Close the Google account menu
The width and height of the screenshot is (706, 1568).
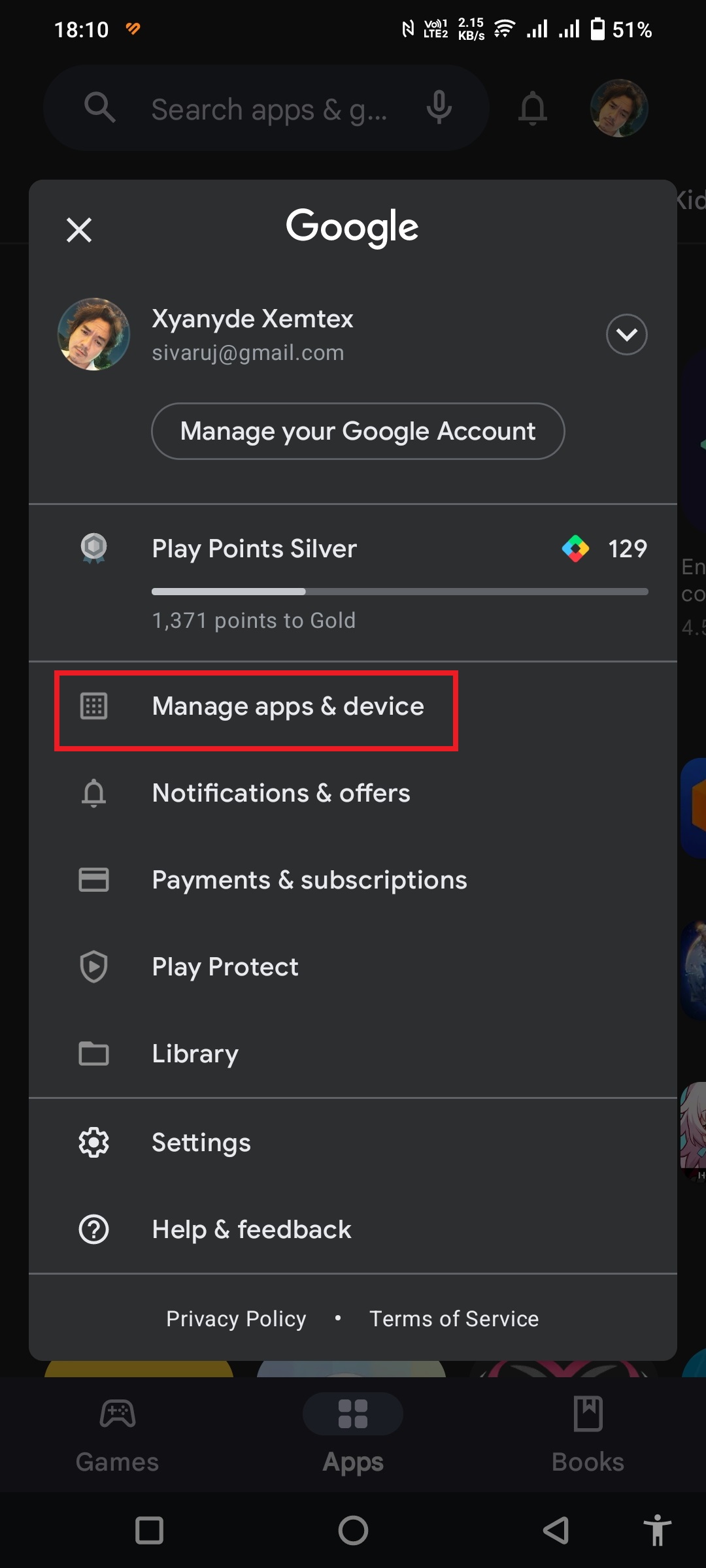coord(79,230)
